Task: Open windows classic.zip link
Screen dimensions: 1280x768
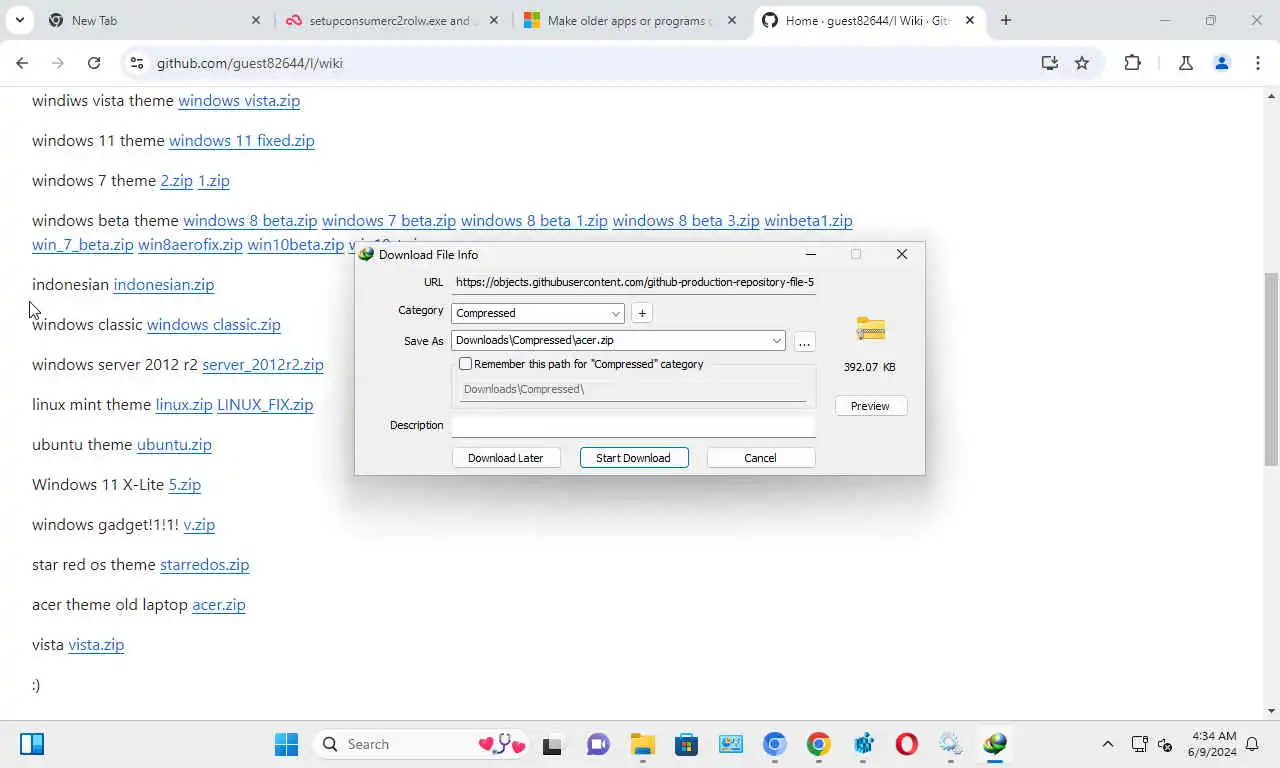Action: 214,325
